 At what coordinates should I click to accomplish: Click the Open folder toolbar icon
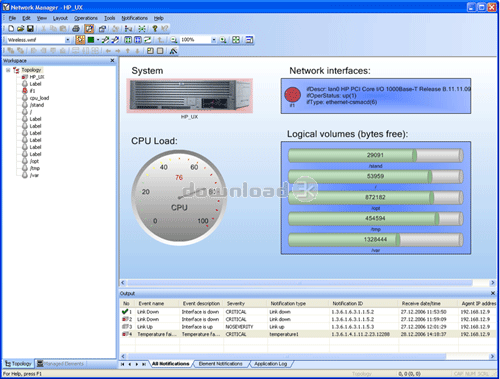[x=20, y=29]
